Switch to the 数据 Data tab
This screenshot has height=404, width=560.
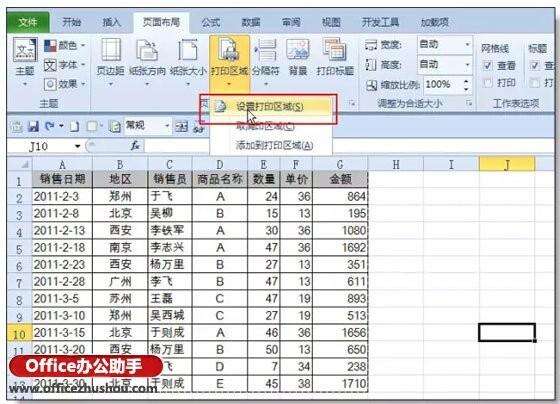point(251,23)
